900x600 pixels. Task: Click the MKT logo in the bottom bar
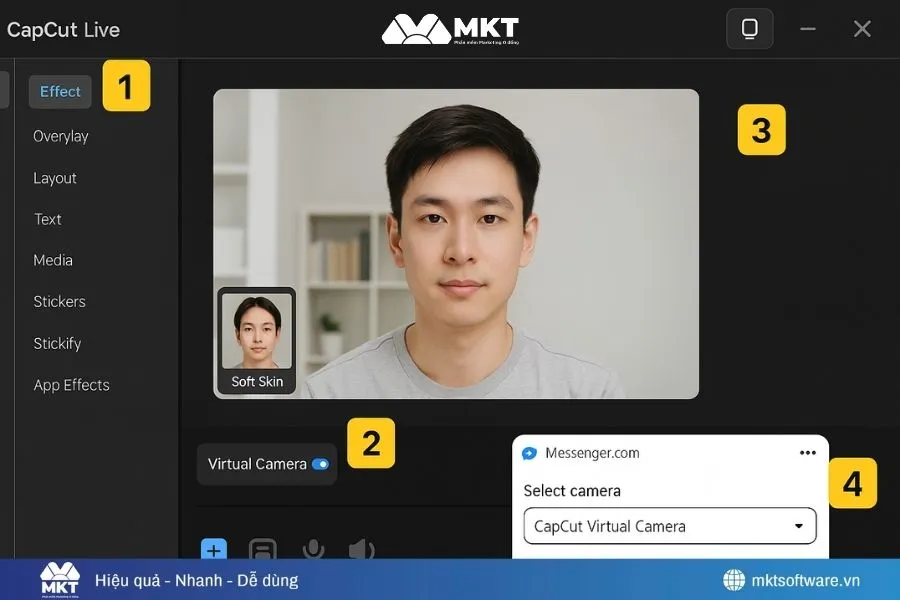[x=58, y=578]
